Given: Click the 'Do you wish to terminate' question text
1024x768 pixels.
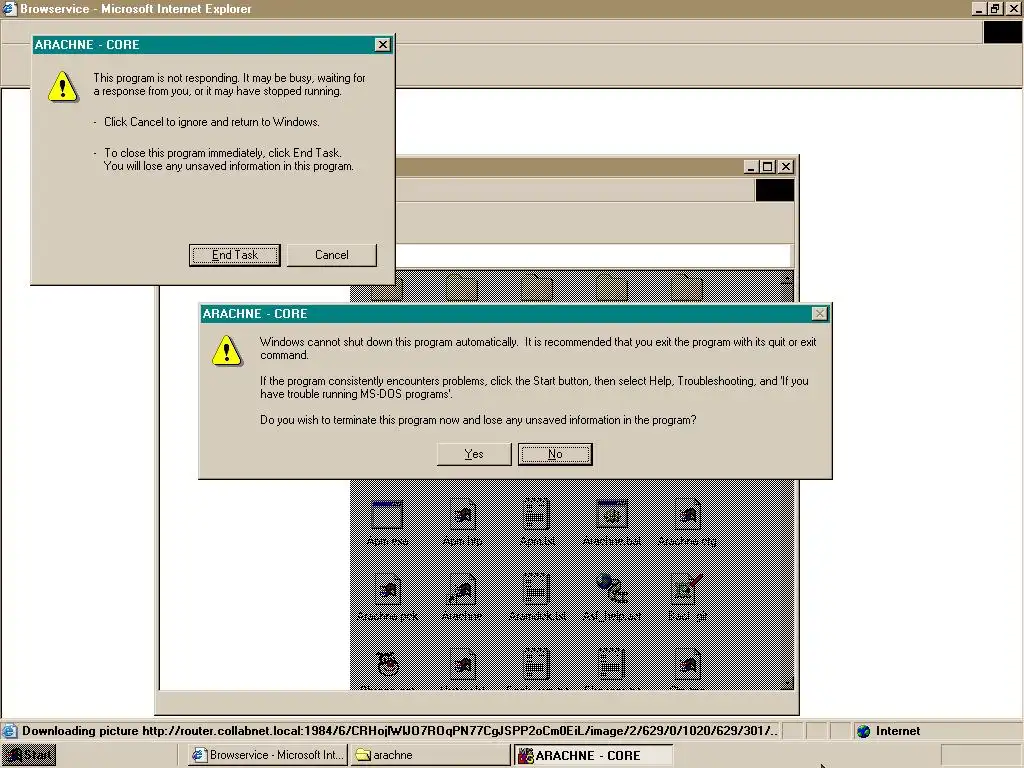Looking at the screenshot, I should point(478,420).
